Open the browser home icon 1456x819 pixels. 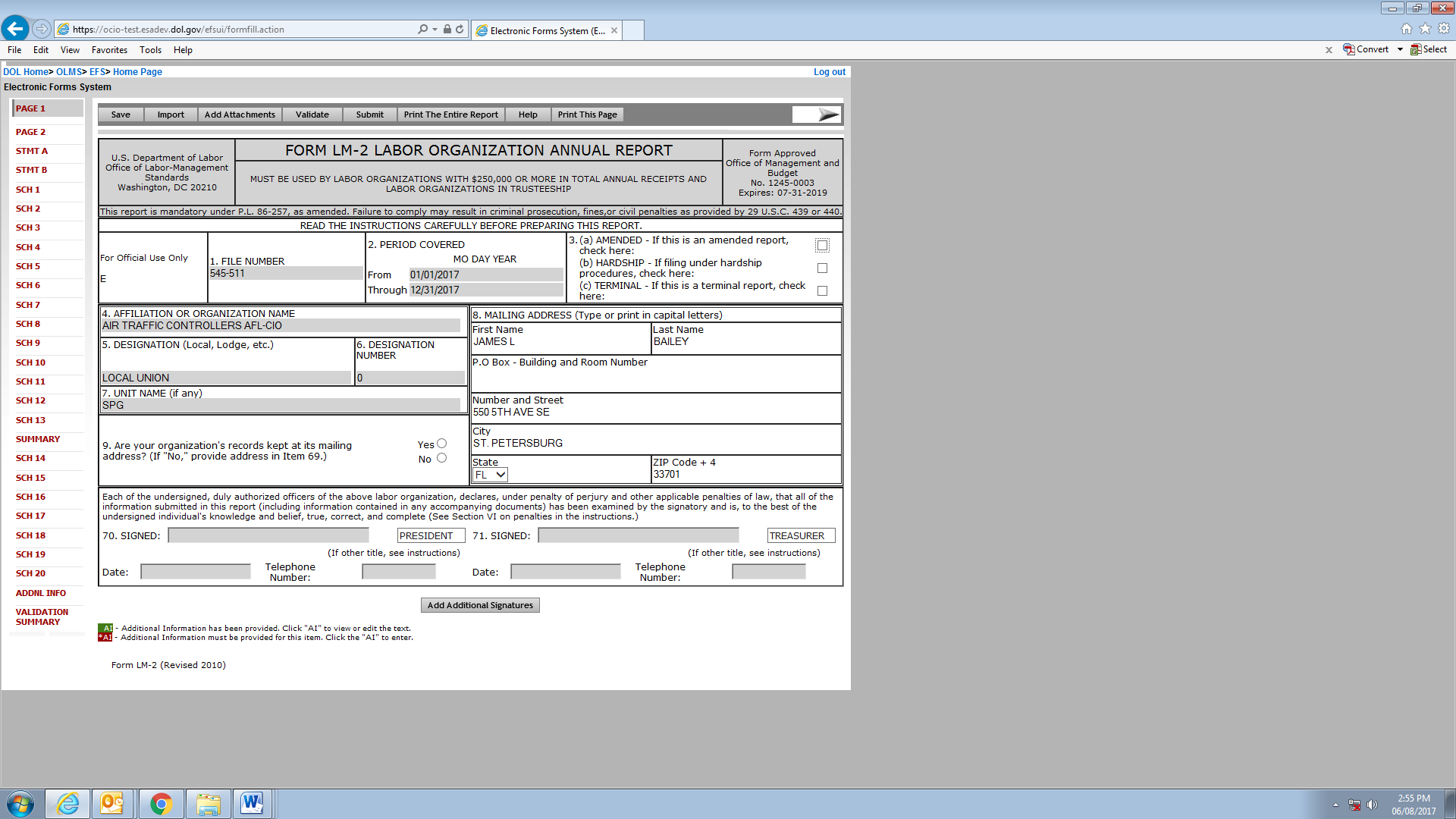[1407, 29]
